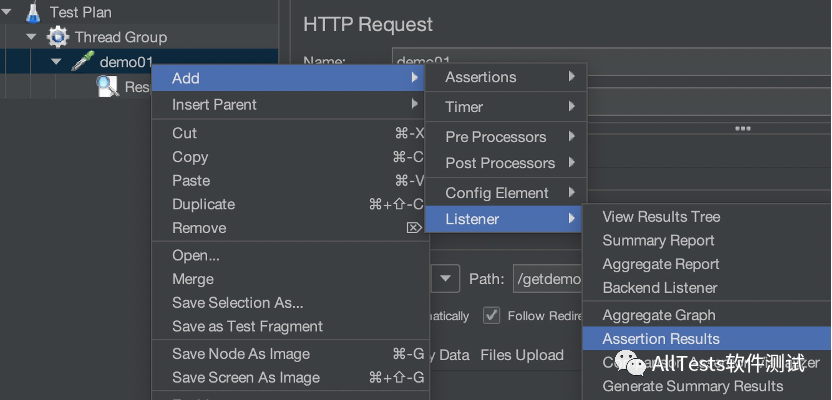The width and height of the screenshot is (832, 400).
Task: Choose Save Node As Image
Action: pyautogui.click(x=241, y=353)
